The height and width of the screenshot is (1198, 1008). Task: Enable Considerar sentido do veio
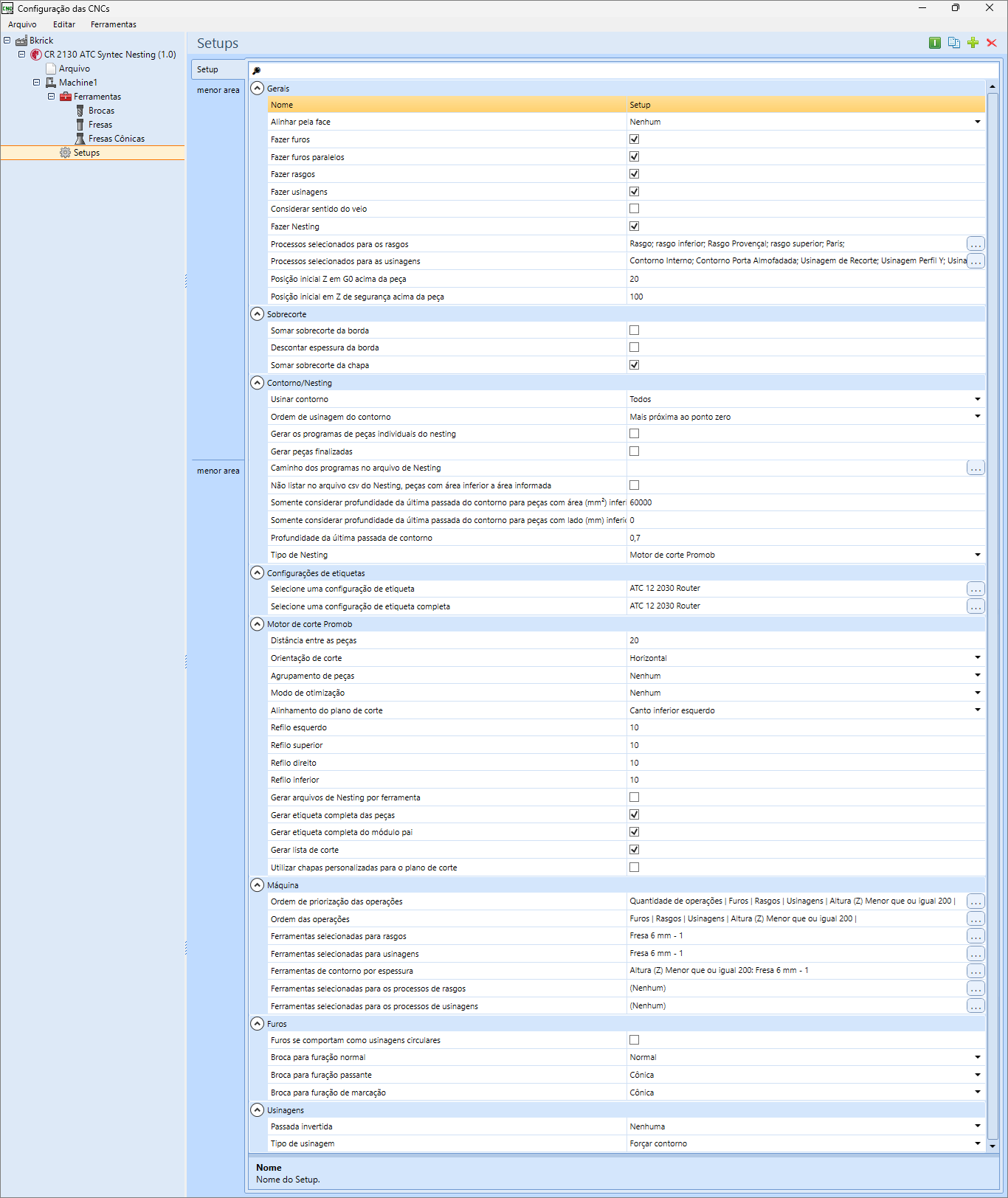634,209
